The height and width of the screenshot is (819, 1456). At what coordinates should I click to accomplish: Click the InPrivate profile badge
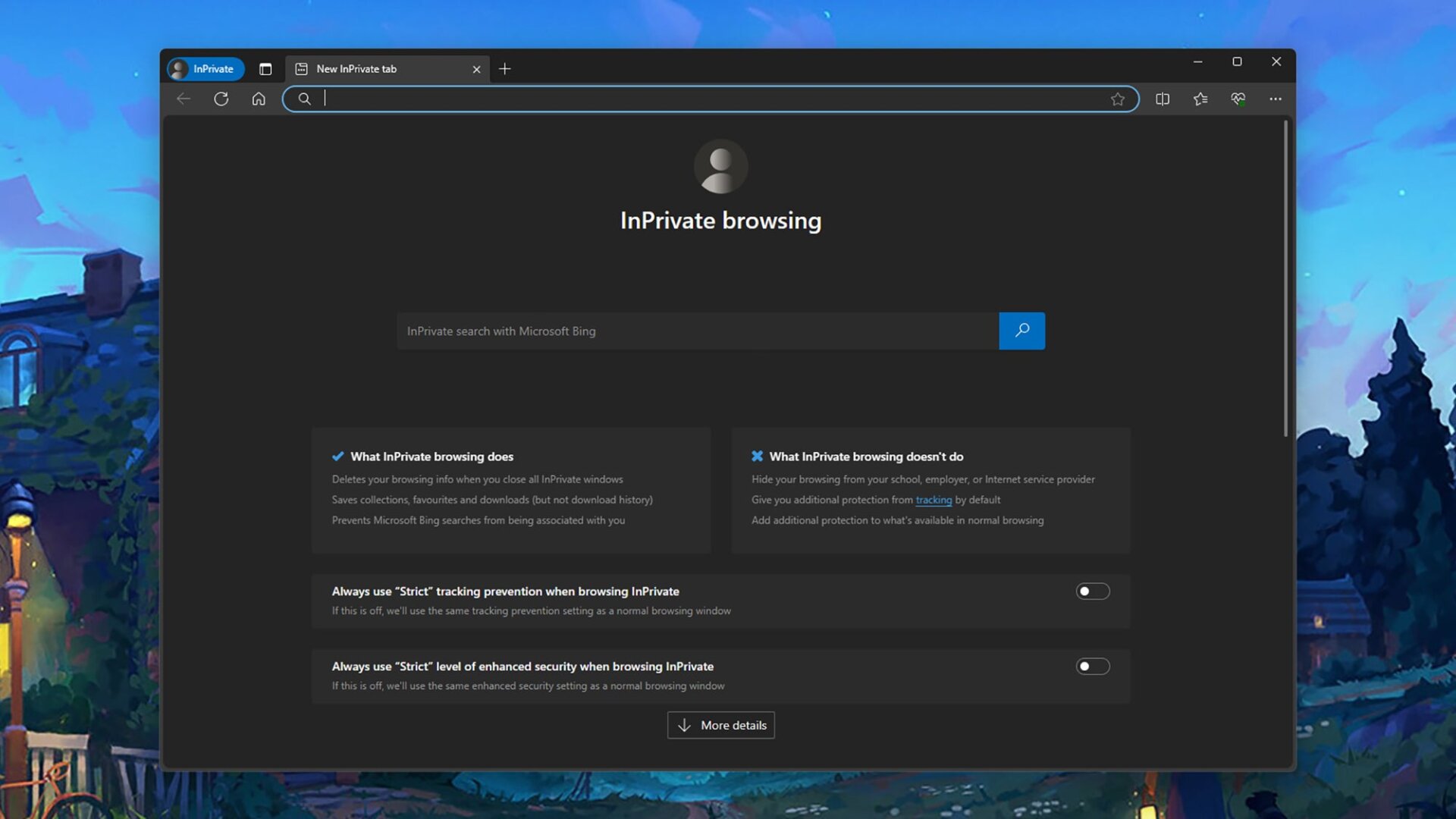pos(205,69)
